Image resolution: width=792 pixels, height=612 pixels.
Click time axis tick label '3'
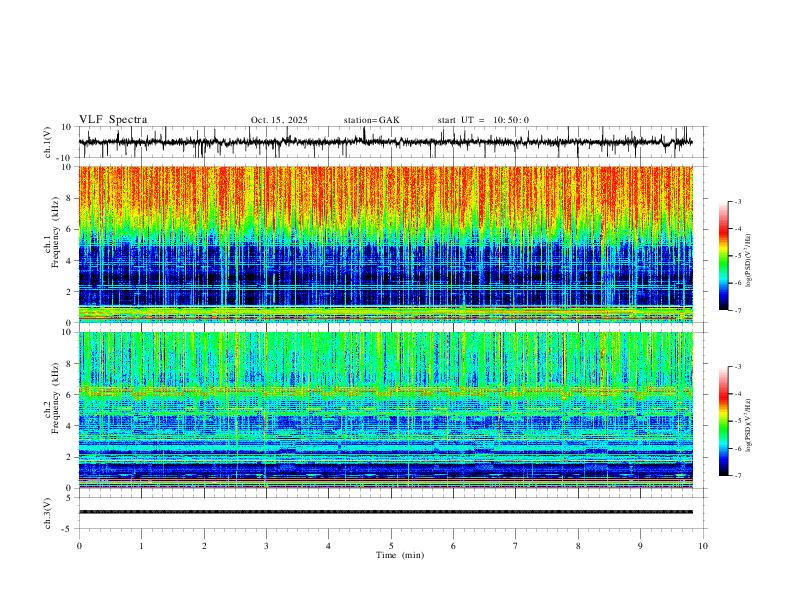tap(266, 546)
